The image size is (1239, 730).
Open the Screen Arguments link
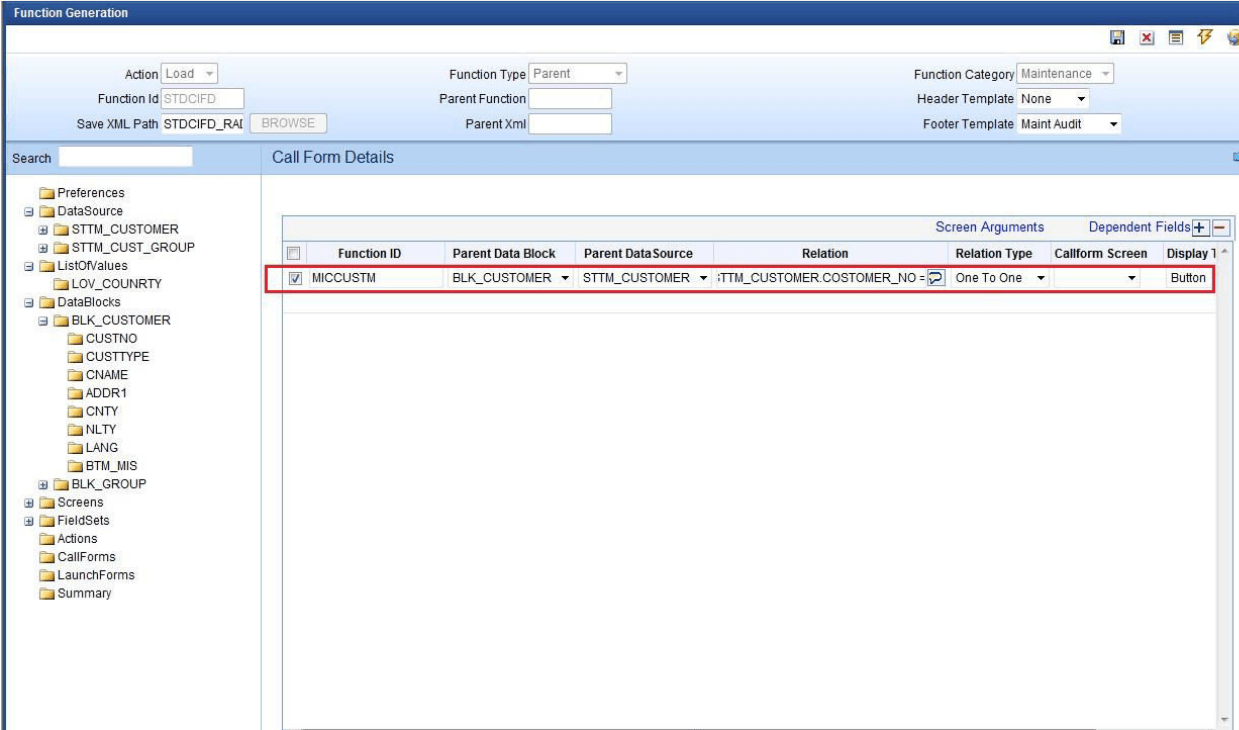[x=990, y=227]
